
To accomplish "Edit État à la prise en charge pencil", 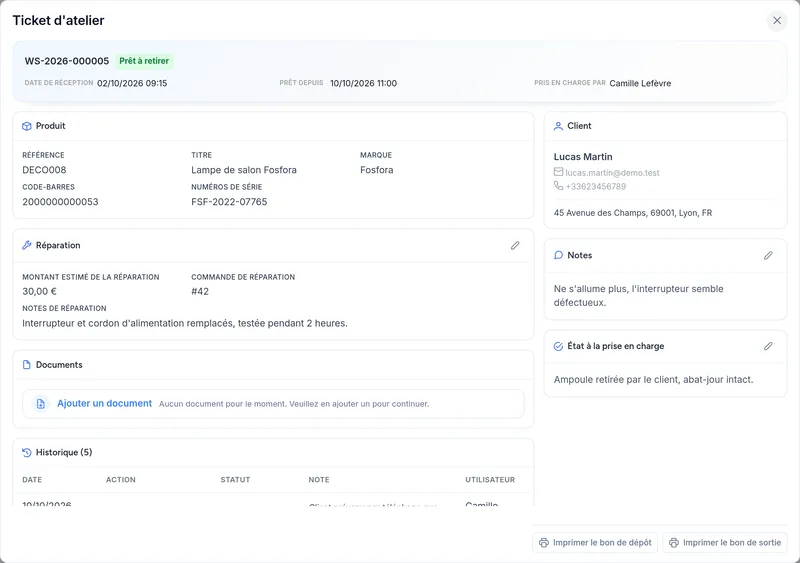I will tap(768, 346).
